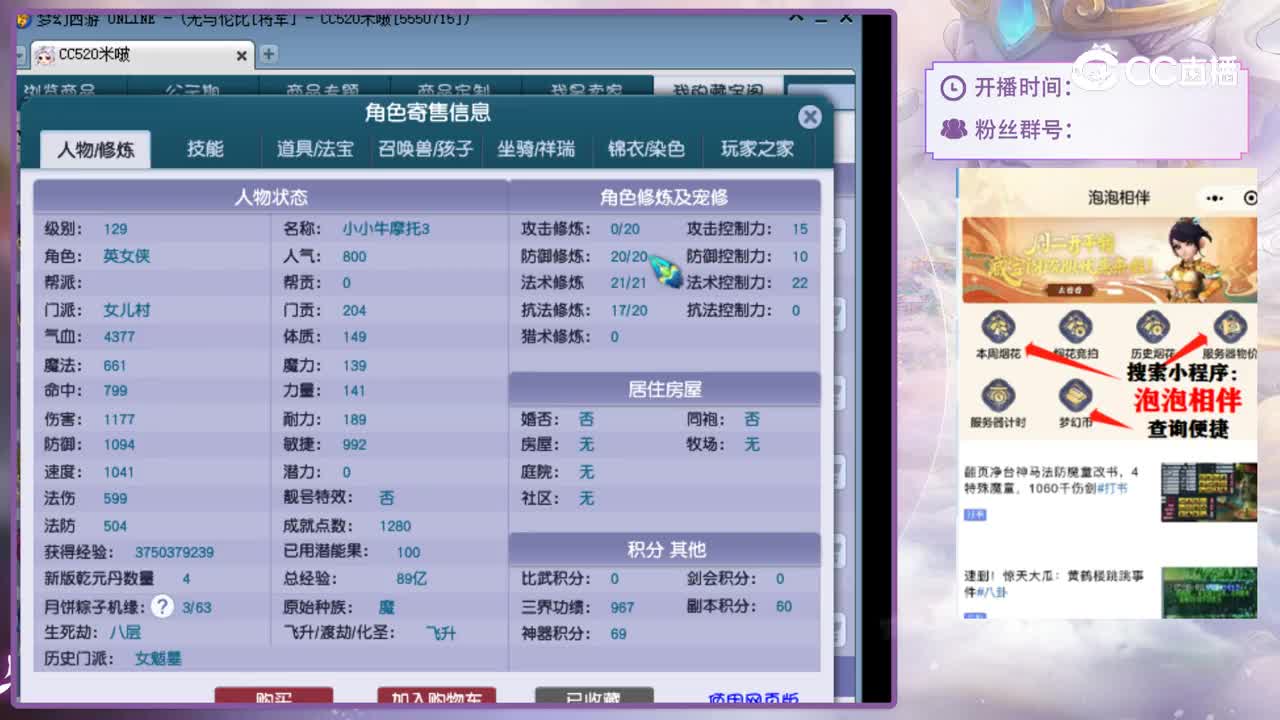This screenshot has height=720, width=1280.
Task: Open the #八卦 hashtag link
Action: [x=994, y=593]
